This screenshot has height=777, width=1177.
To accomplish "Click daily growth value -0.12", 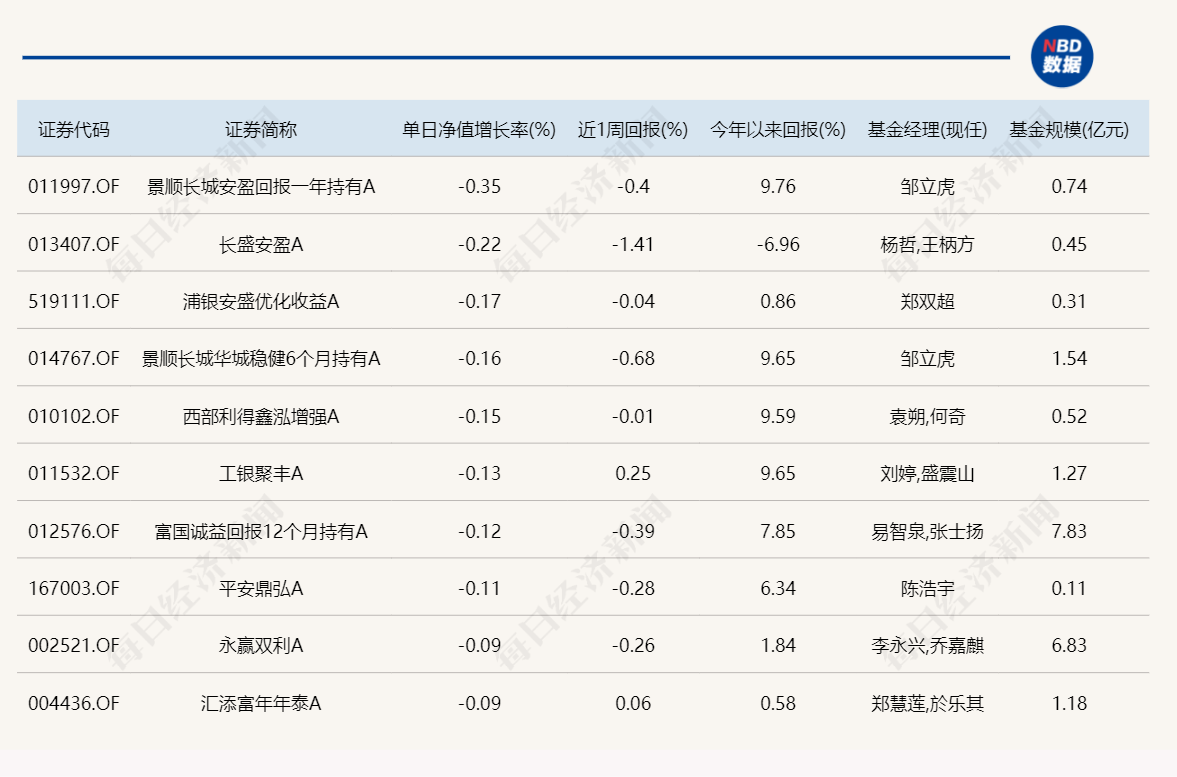I will click(x=479, y=531).
